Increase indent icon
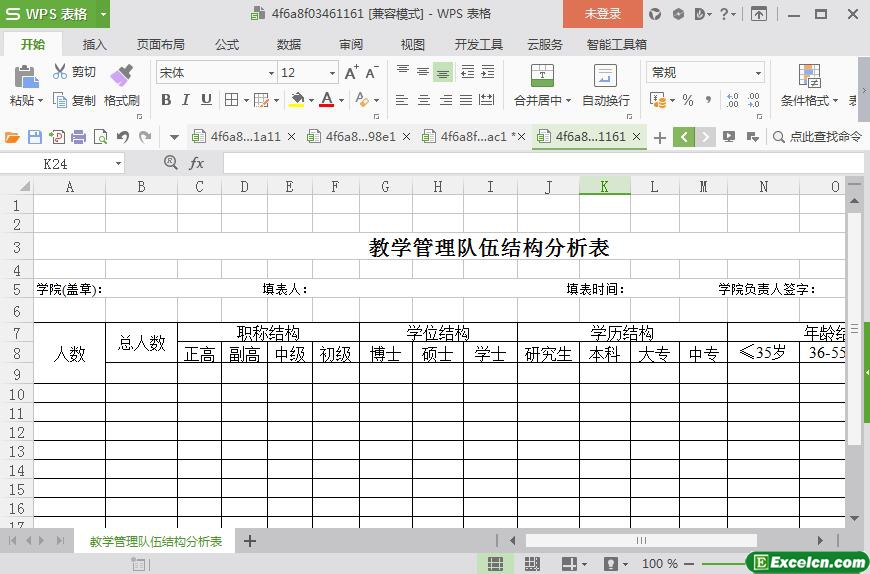 (488, 72)
